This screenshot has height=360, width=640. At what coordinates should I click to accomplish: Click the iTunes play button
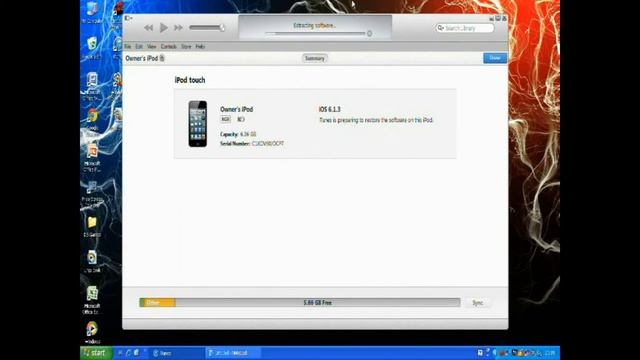click(164, 27)
